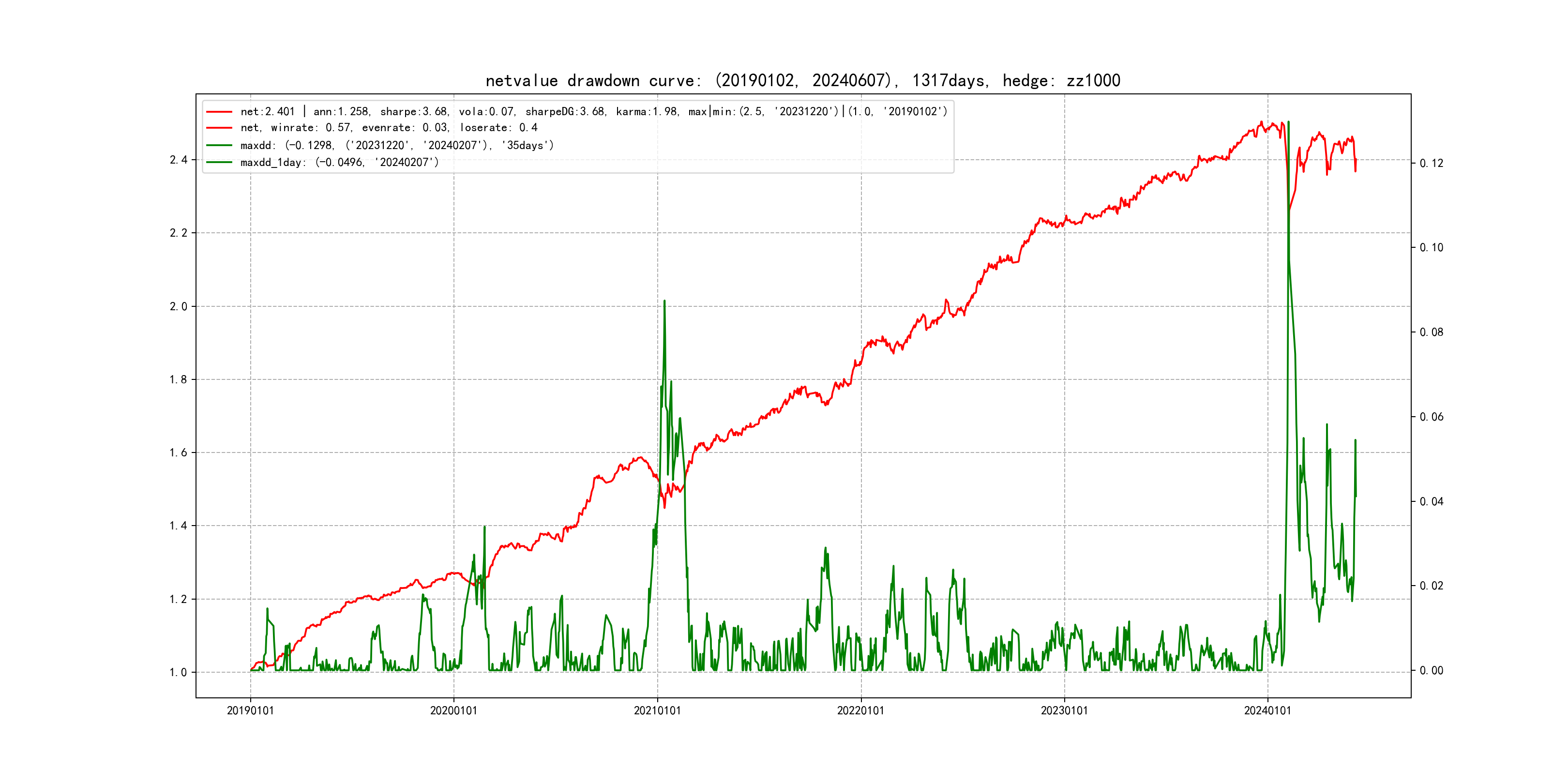Click the 2.4 left y-axis tick label
1568x784 pixels.
179,160
